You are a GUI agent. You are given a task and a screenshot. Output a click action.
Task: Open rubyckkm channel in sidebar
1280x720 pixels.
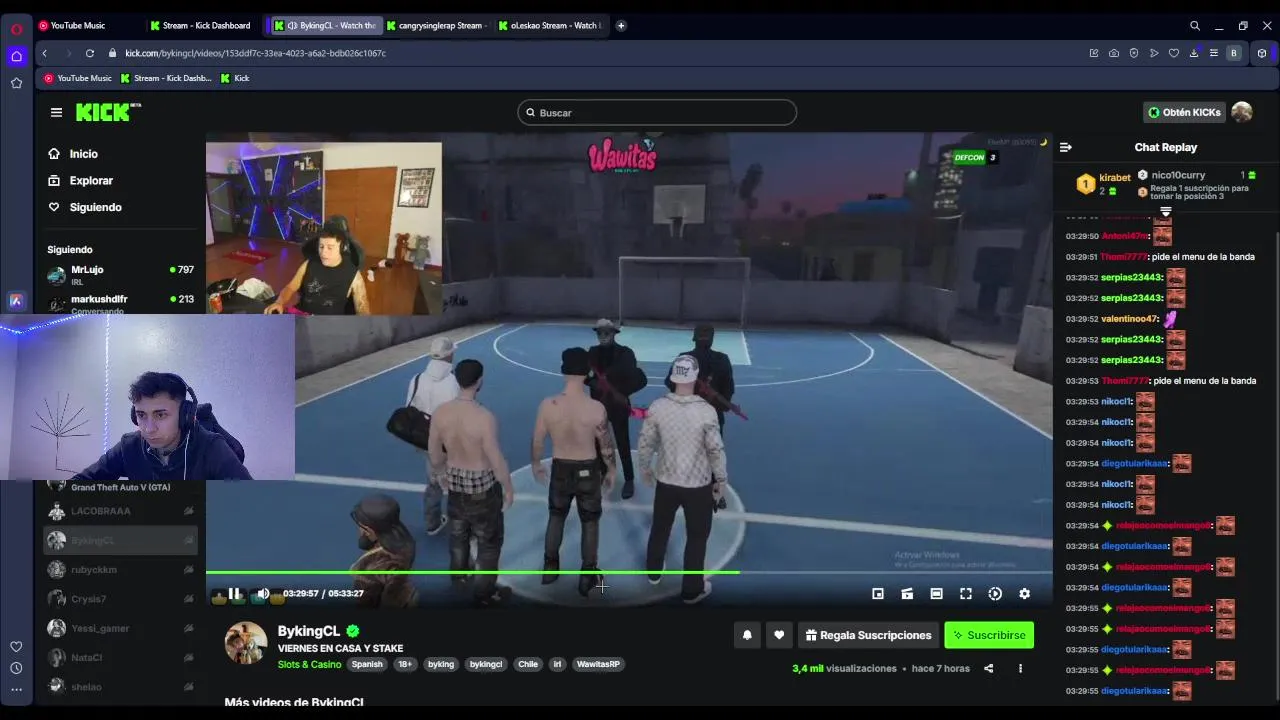click(x=120, y=570)
